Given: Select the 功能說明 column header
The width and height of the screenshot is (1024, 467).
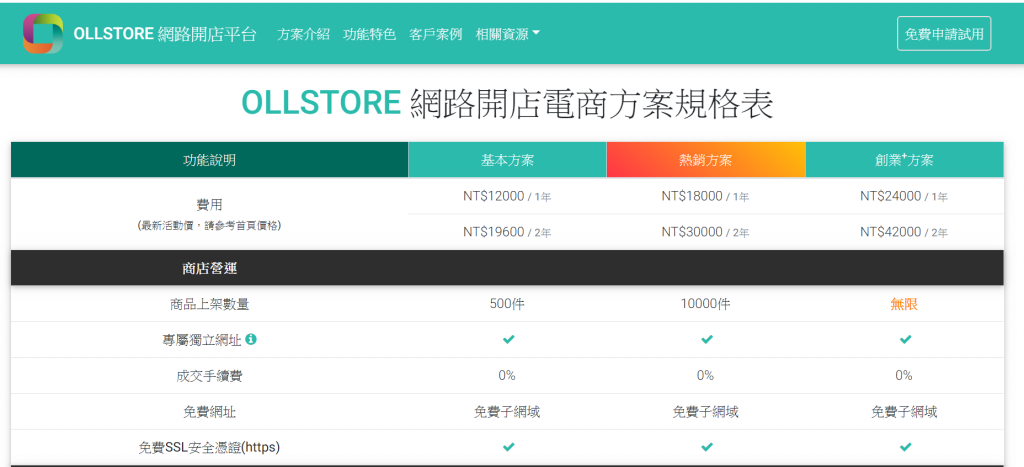Looking at the screenshot, I should coord(210,160).
